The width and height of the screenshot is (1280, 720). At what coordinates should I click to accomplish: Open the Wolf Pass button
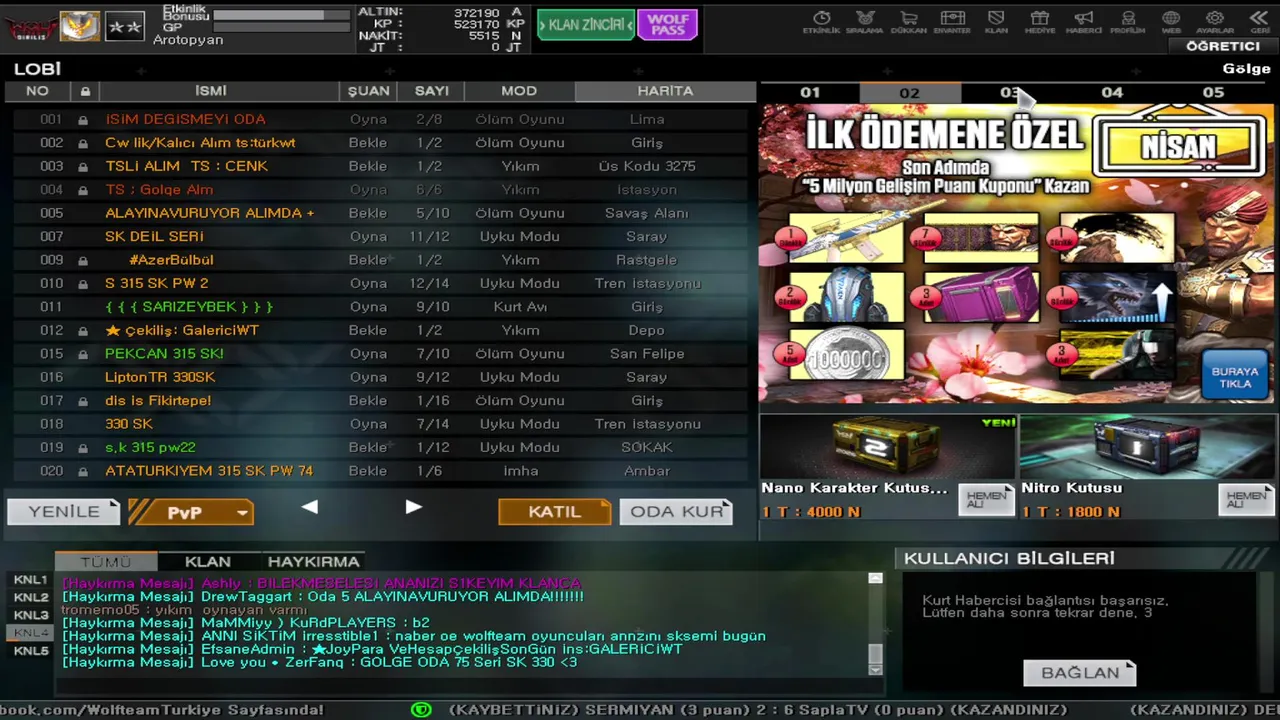(667, 25)
